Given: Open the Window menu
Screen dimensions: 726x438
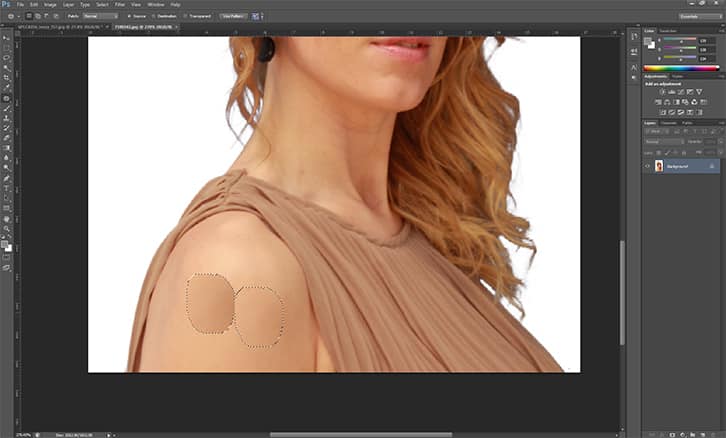Looking at the screenshot, I should tap(156, 5).
